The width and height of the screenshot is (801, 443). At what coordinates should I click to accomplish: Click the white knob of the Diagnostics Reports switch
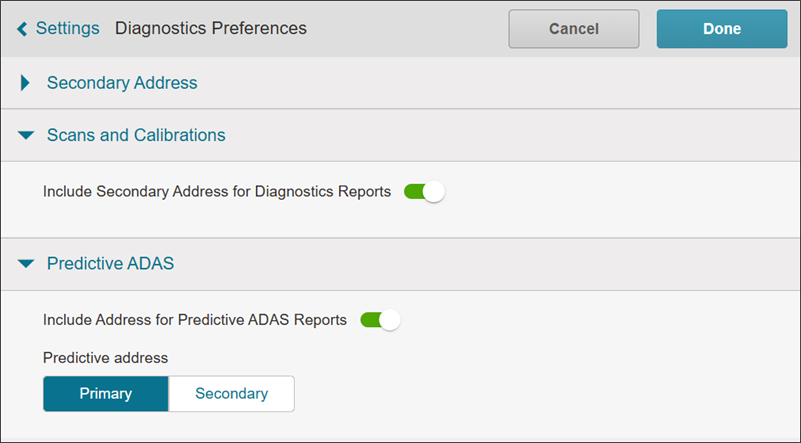433,191
